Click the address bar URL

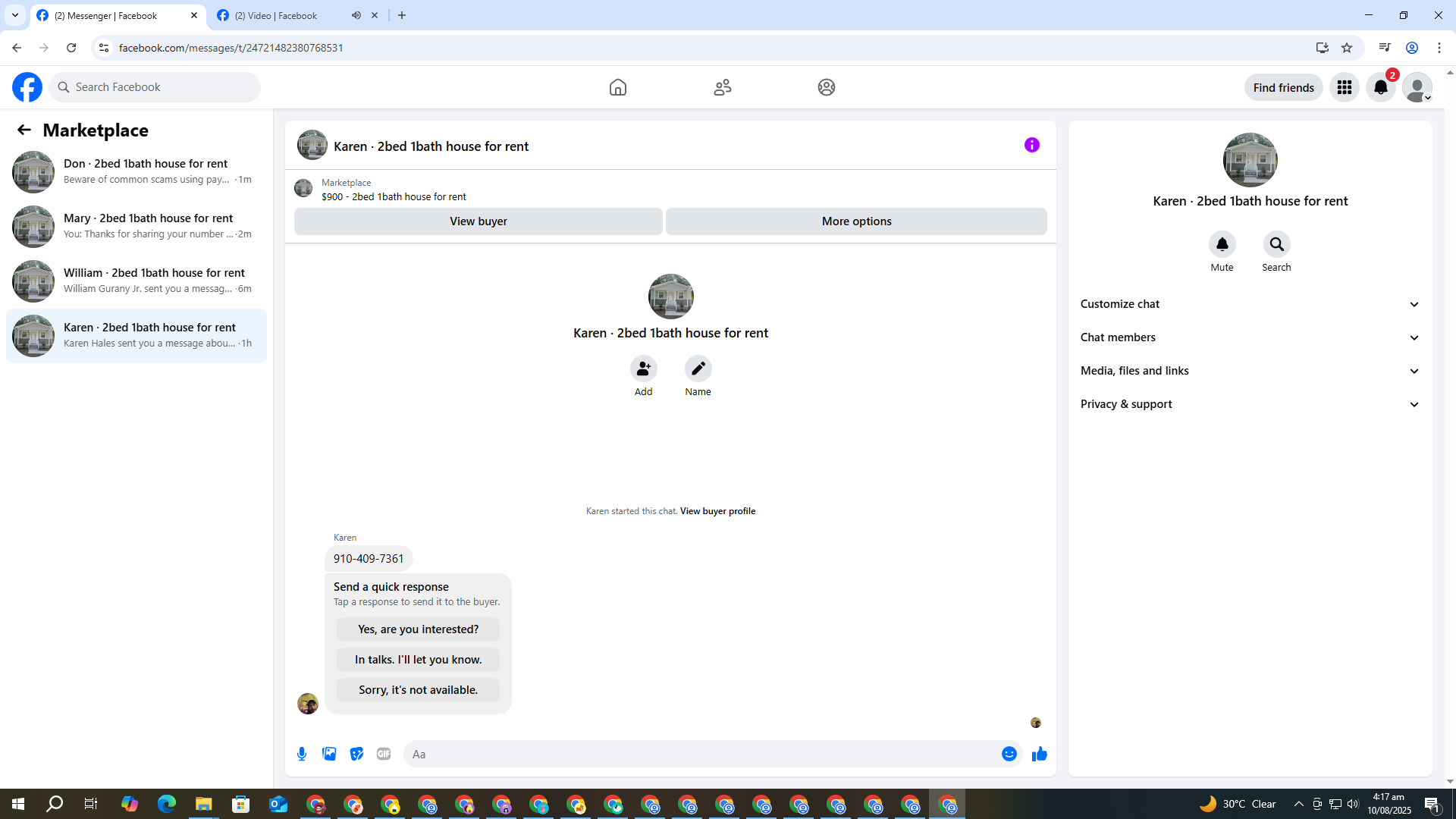pyautogui.click(x=231, y=48)
